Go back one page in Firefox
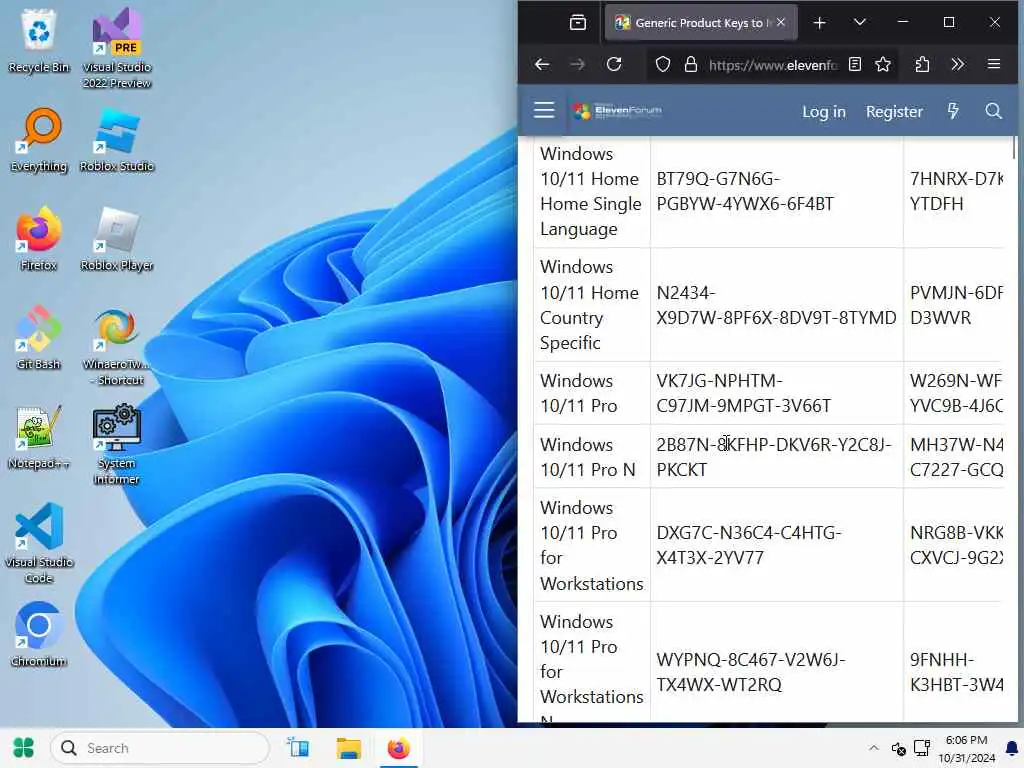 coord(542,64)
